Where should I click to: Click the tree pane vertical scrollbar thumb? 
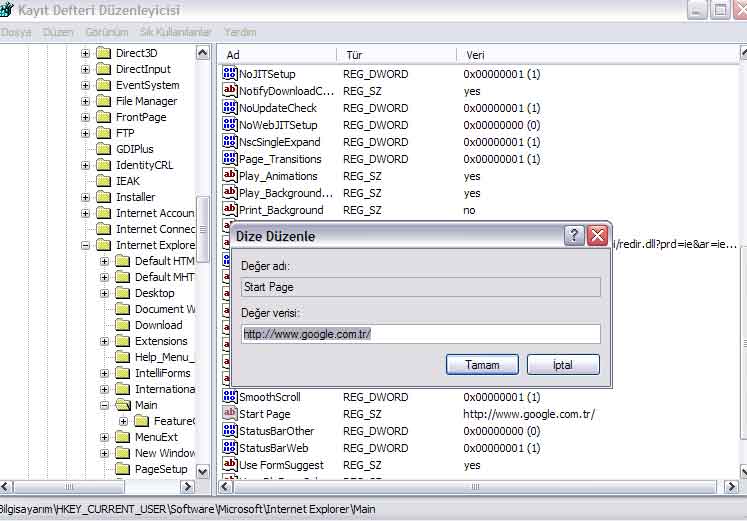202,230
